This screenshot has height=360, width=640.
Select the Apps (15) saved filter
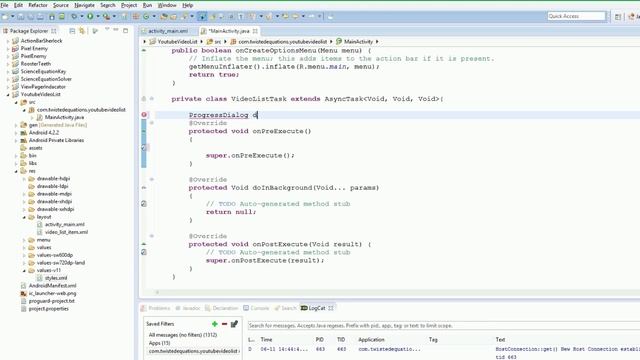click(x=159, y=343)
